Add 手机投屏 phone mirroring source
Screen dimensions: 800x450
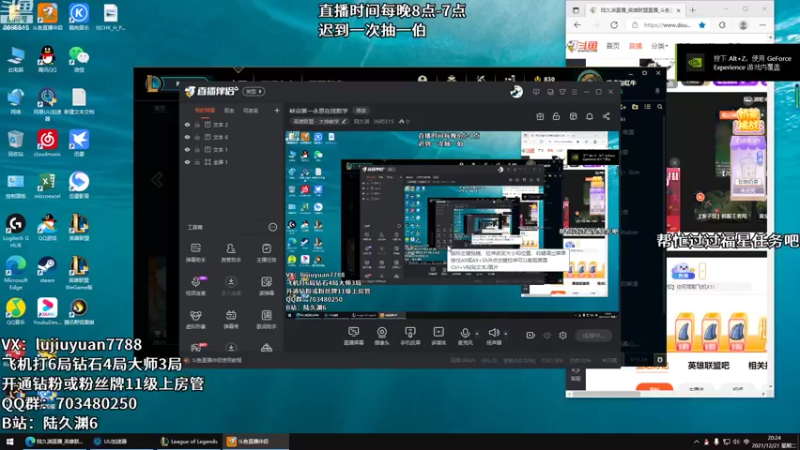[x=410, y=336]
